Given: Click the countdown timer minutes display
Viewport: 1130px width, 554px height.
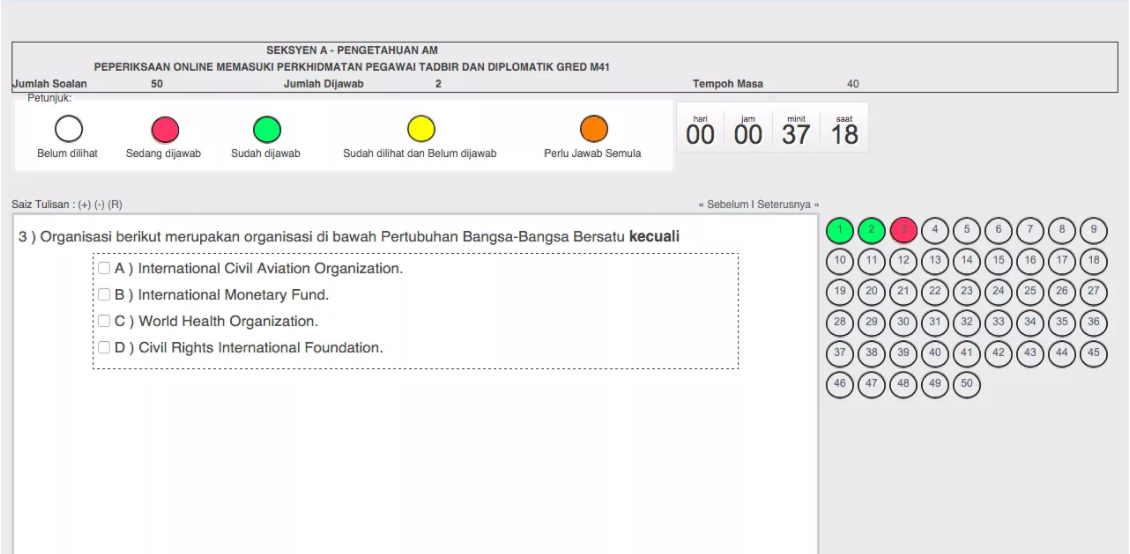Looking at the screenshot, I should pos(796,131).
